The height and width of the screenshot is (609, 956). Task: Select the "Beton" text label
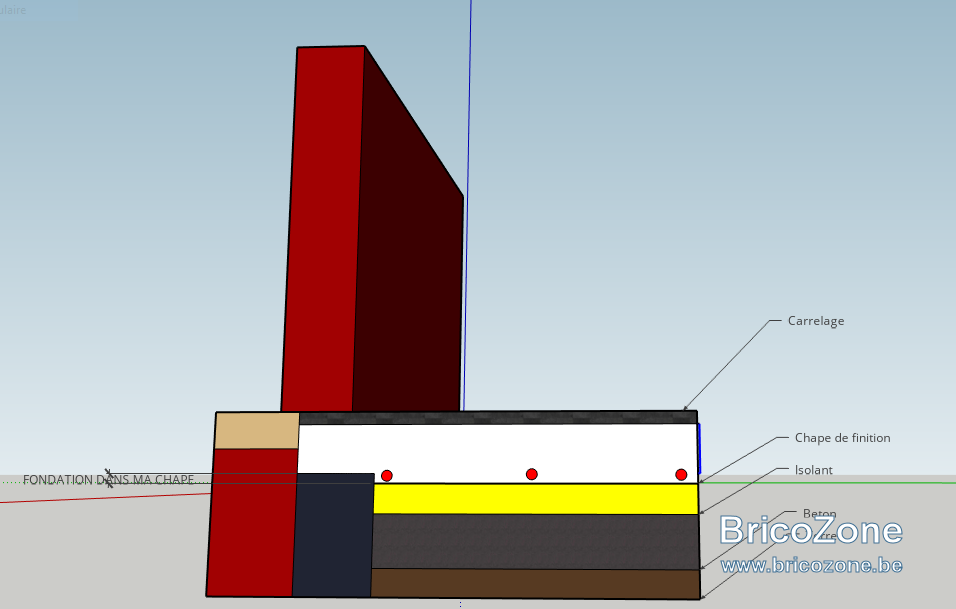tap(819, 513)
